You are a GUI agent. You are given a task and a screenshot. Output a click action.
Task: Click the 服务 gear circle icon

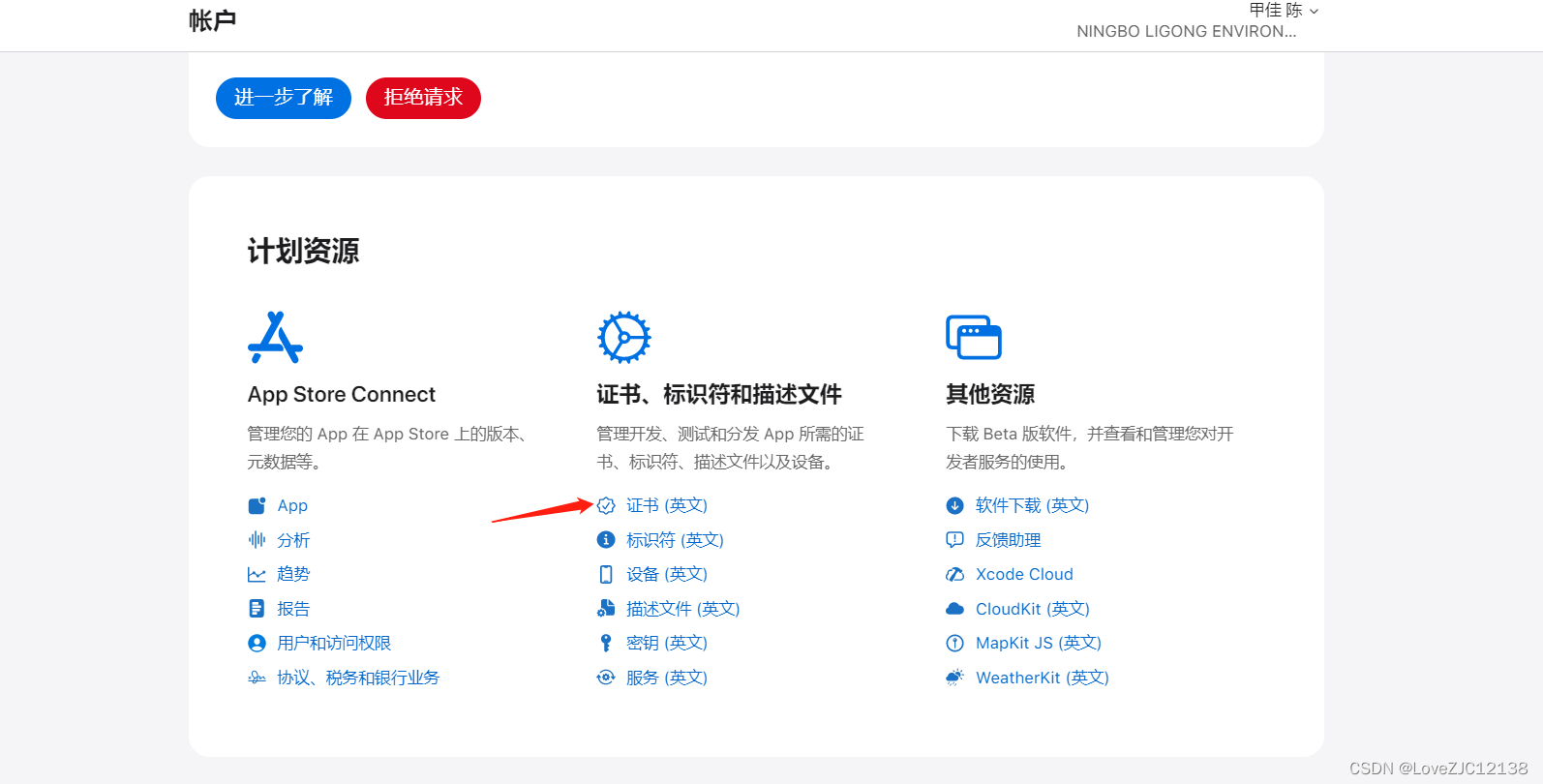[606, 678]
